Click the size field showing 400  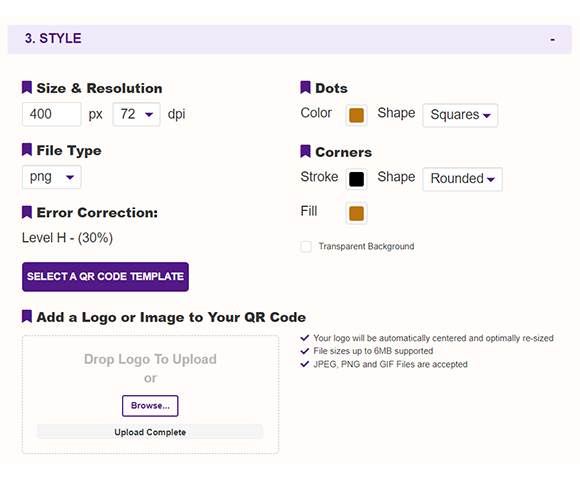[51, 114]
